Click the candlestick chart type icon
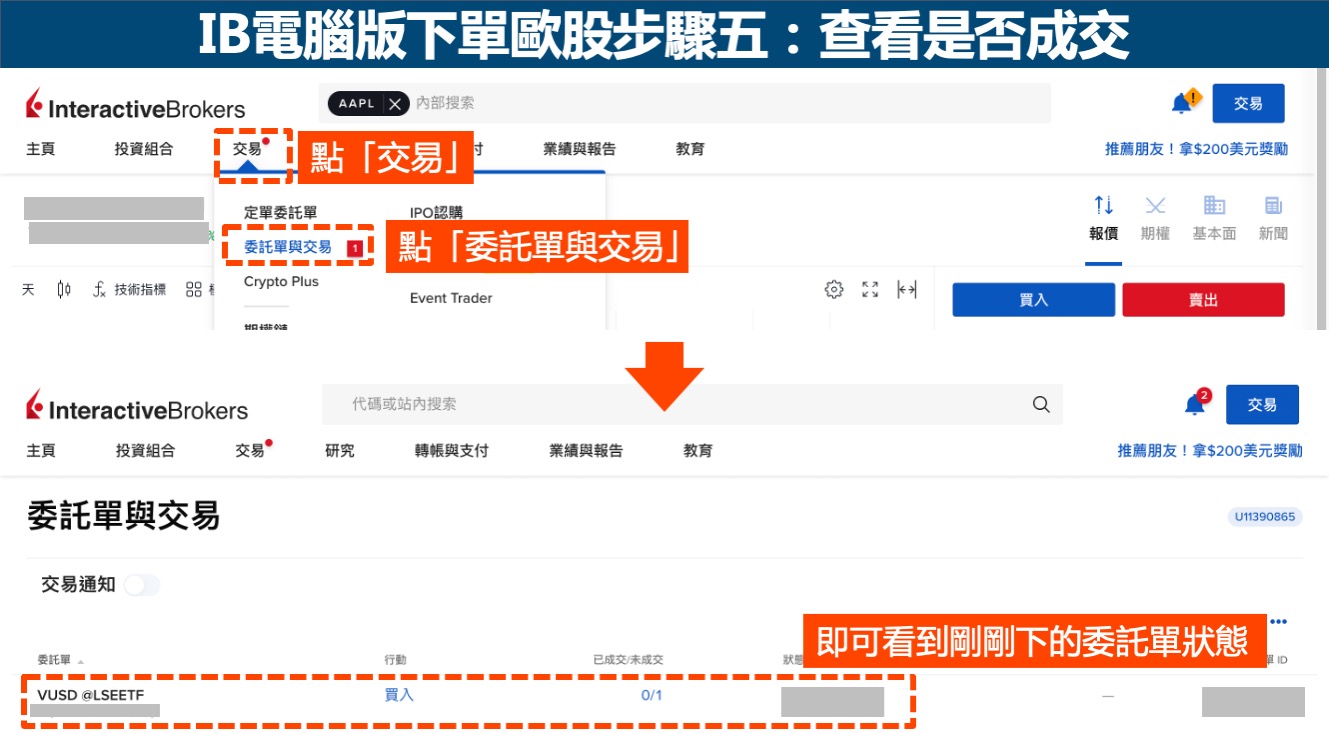Image resolution: width=1329 pixels, height=733 pixels. (65, 290)
